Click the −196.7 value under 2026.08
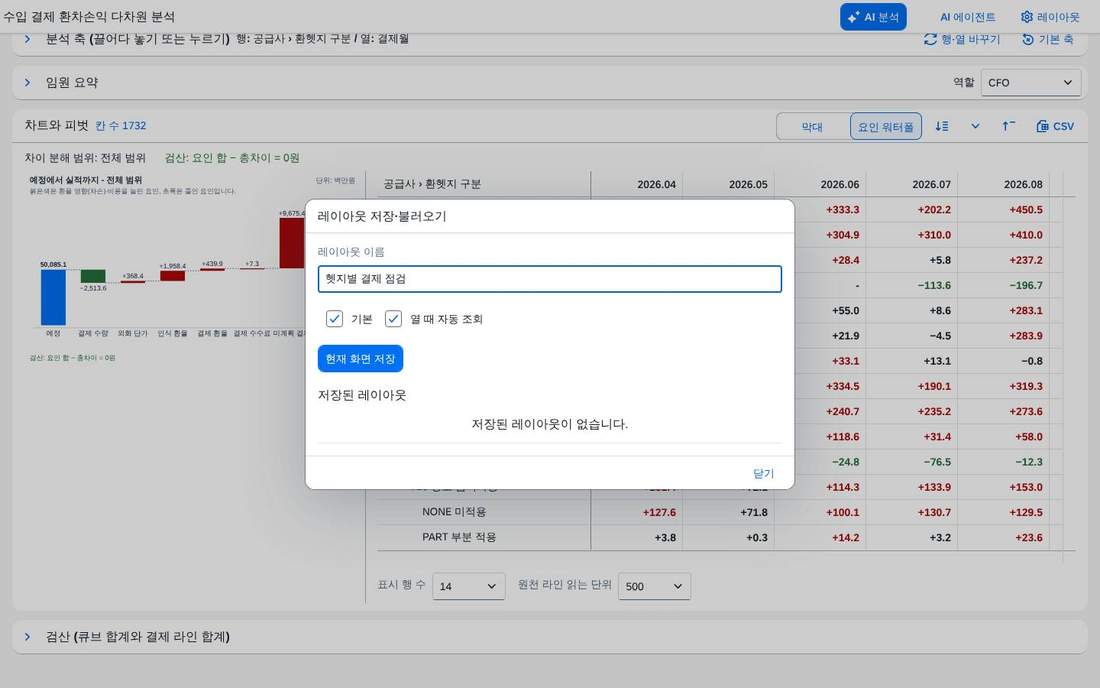The image size is (1100, 688). (1026, 285)
